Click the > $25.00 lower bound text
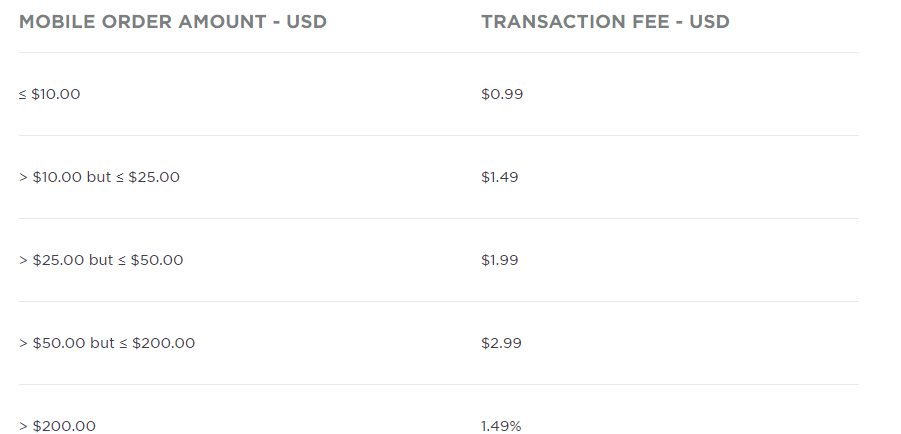Viewport: 901px width, 434px height. (x=50, y=260)
